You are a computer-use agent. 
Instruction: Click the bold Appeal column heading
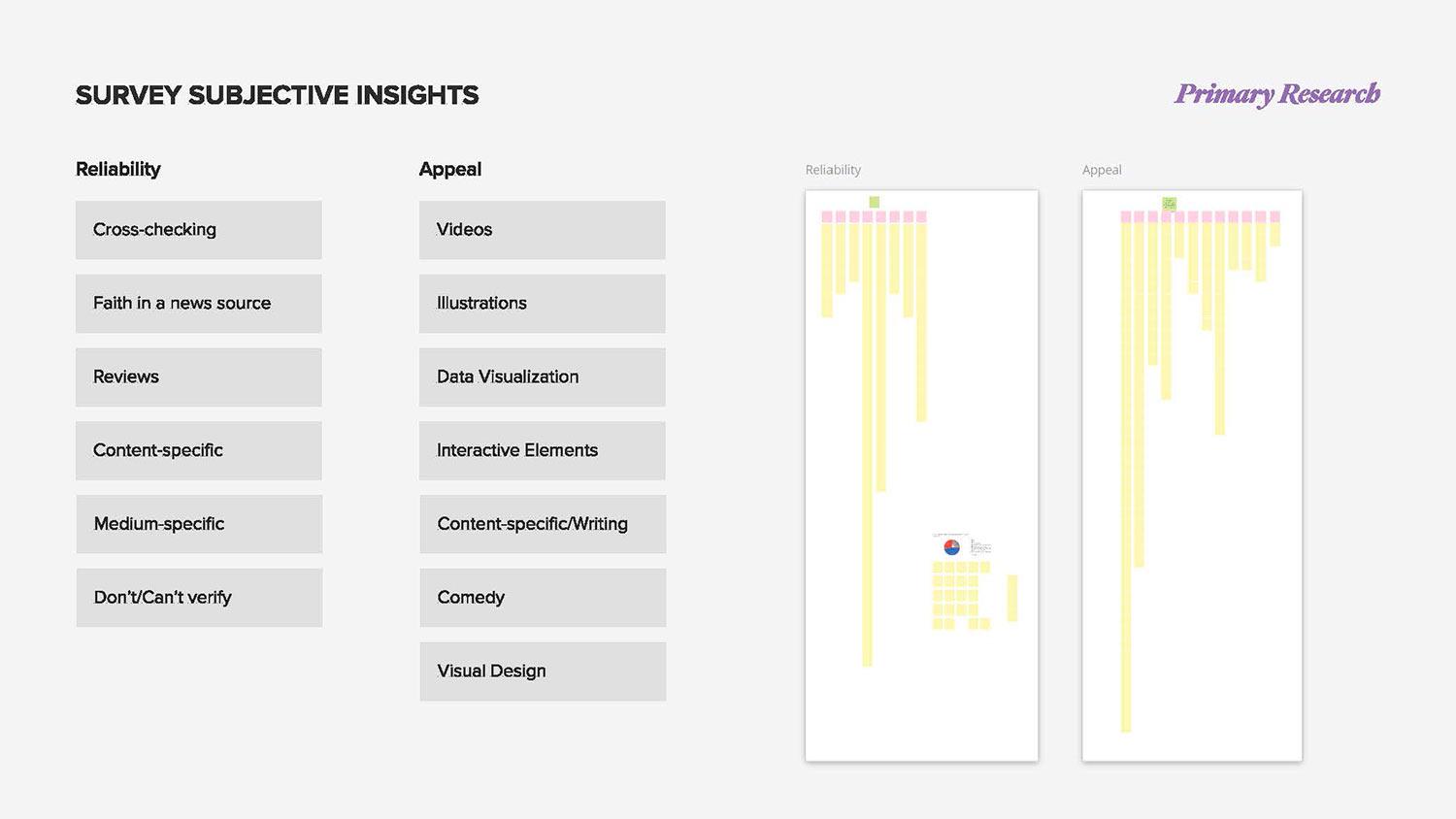[x=449, y=170]
